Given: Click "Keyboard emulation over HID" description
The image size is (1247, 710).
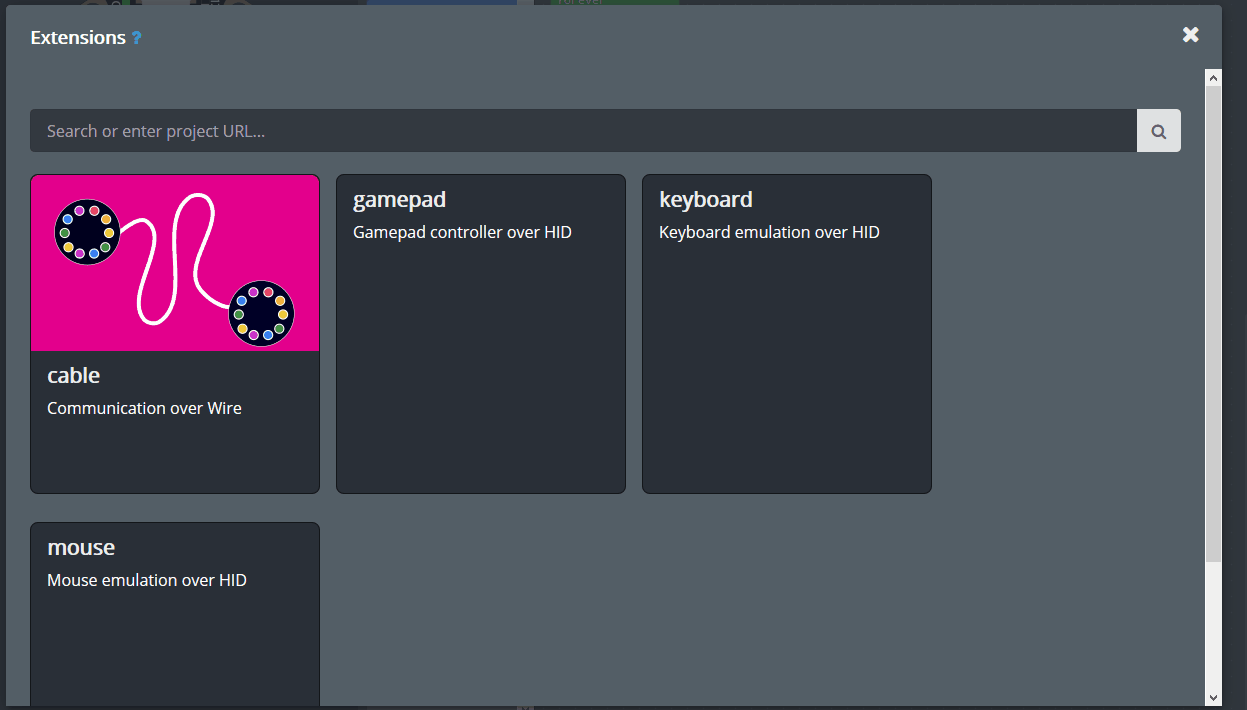Looking at the screenshot, I should point(769,232).
